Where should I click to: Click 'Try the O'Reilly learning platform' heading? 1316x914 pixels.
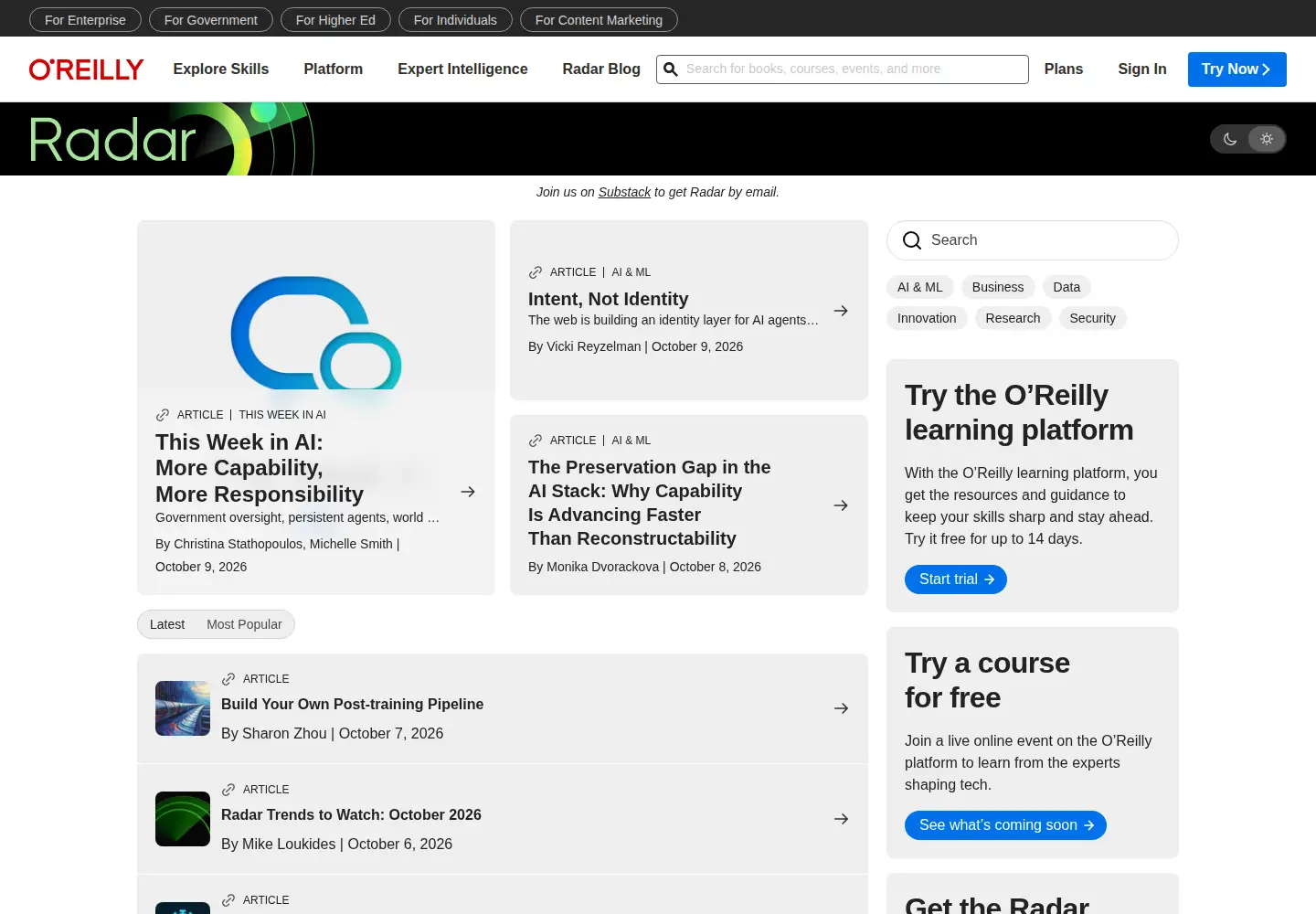coord(1019,412)
